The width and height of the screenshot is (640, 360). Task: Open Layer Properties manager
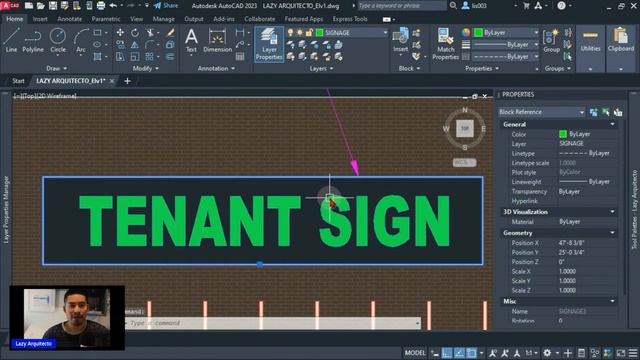coord(269,44)
